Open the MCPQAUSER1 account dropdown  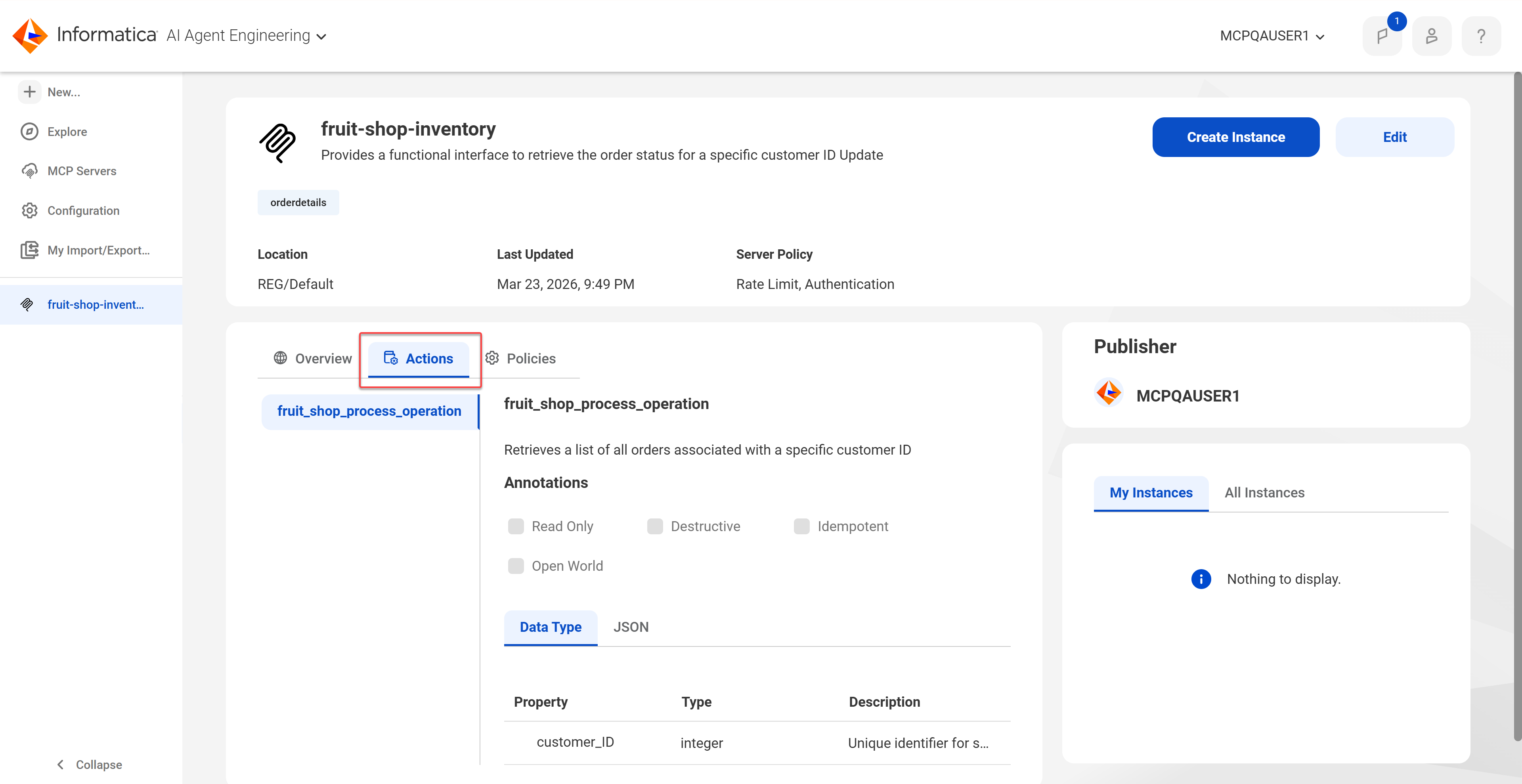pyautogui.click(x=1272, y=36)
